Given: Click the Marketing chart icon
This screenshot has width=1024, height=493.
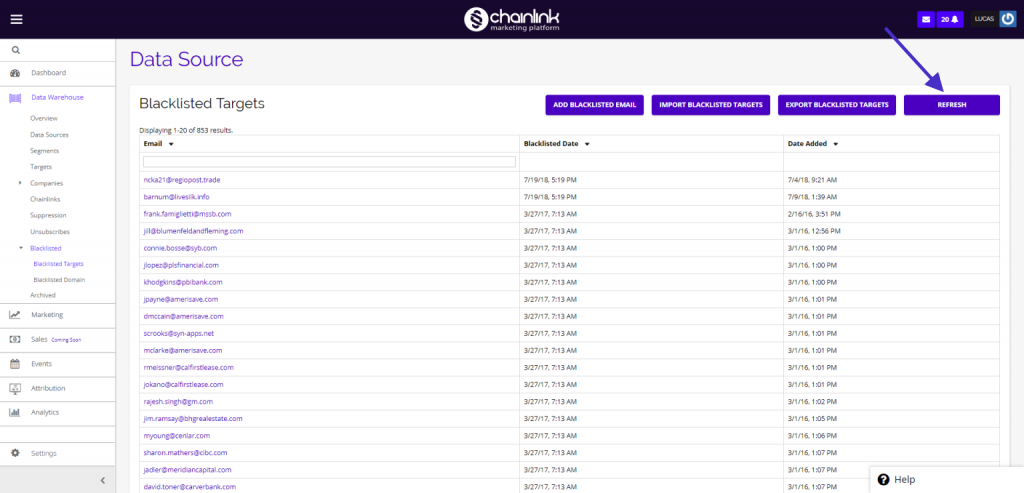Looking at the screenshot, I should tap(15, 315).
